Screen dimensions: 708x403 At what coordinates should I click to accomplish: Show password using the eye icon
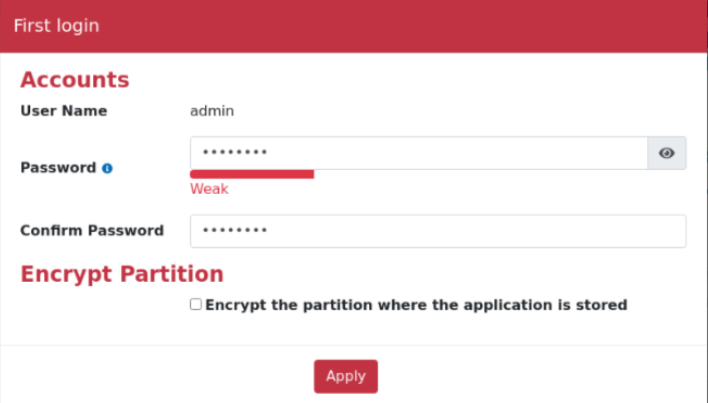click(x=666, y=153)
